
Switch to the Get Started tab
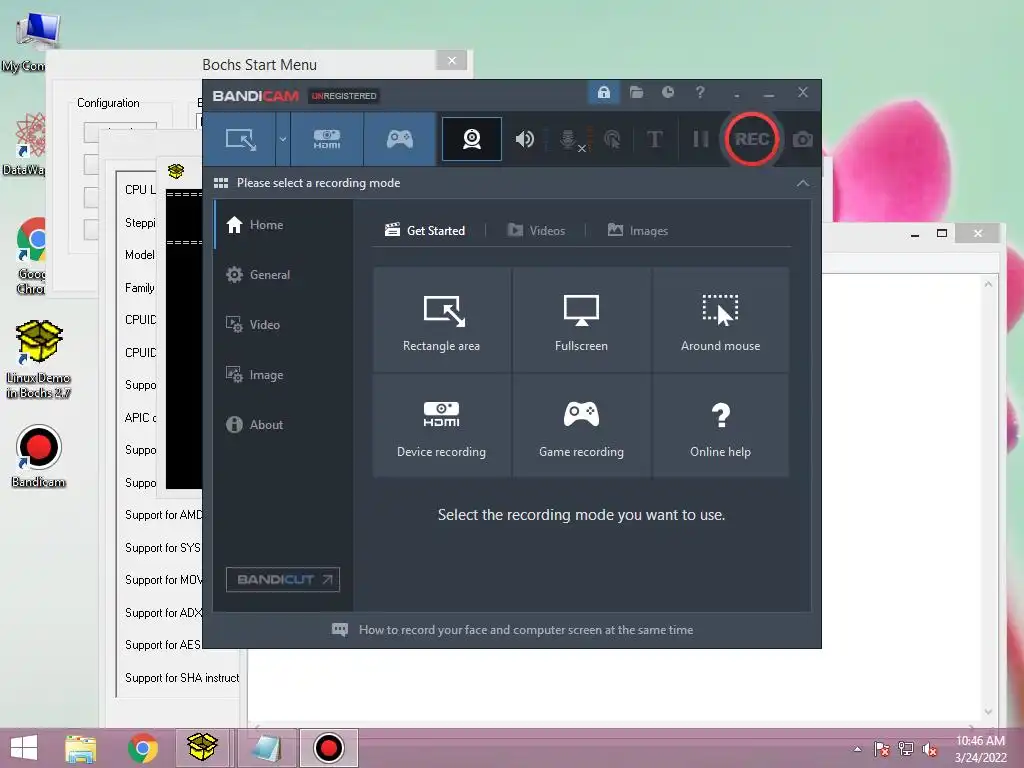click(x=425, y=231)
